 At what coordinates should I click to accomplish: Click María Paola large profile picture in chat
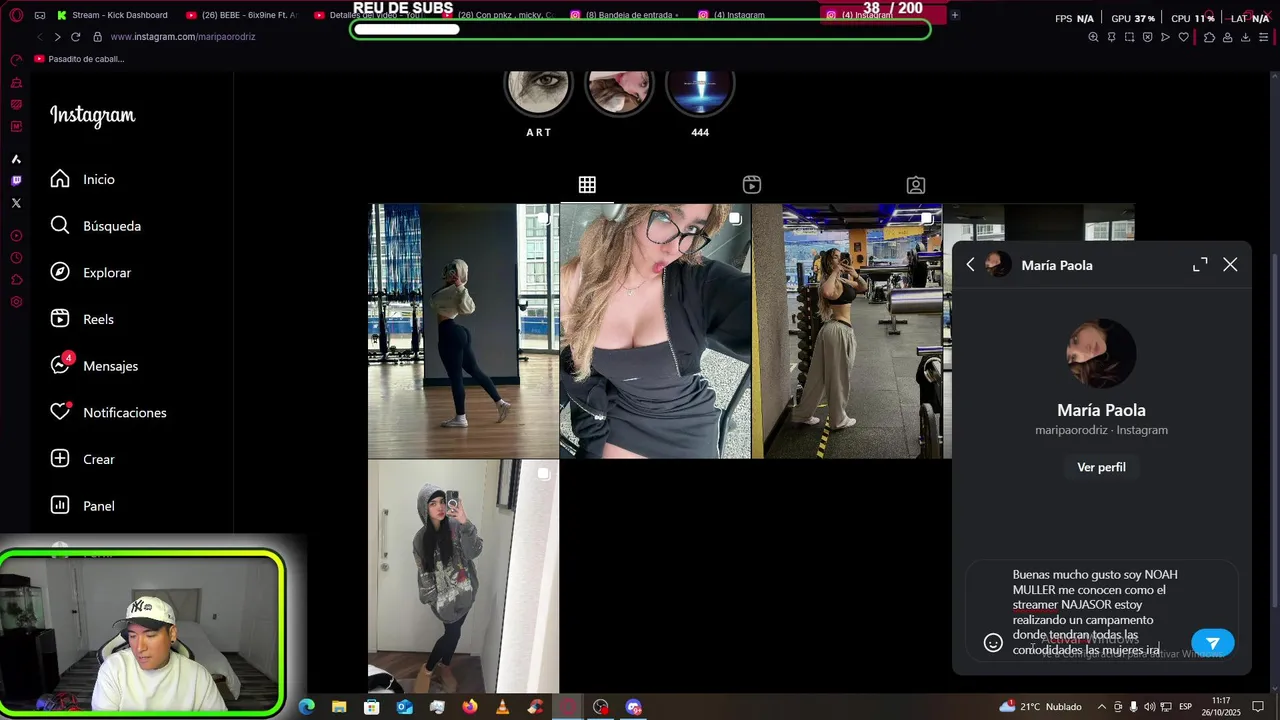coord(1101,354)
